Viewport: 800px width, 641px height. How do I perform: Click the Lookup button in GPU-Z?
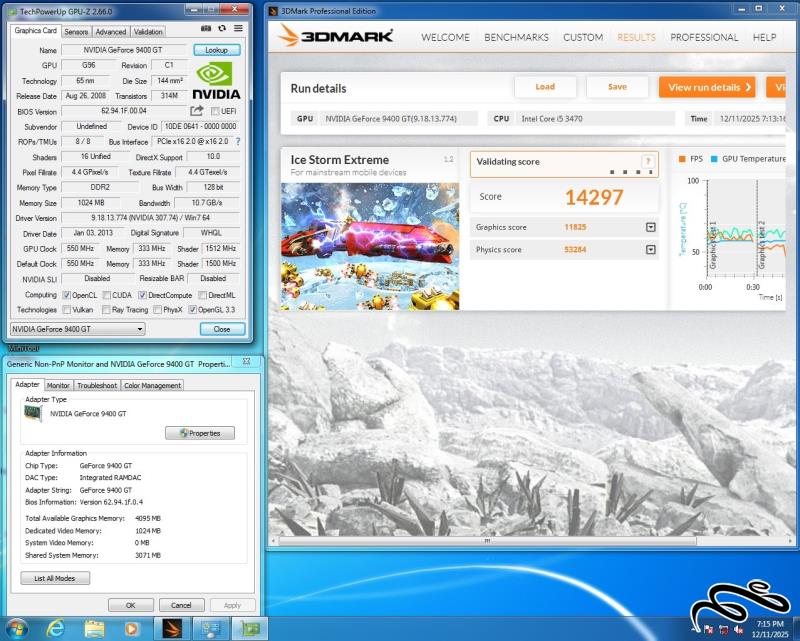216,50
